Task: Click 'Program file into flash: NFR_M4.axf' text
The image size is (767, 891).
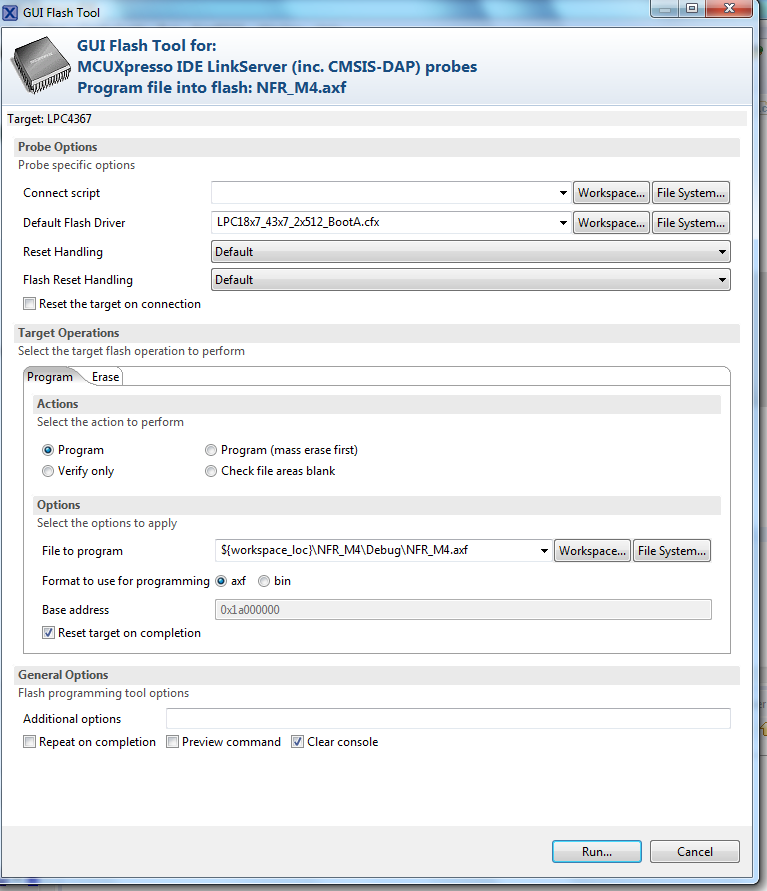Action: (x=211, y=88)
